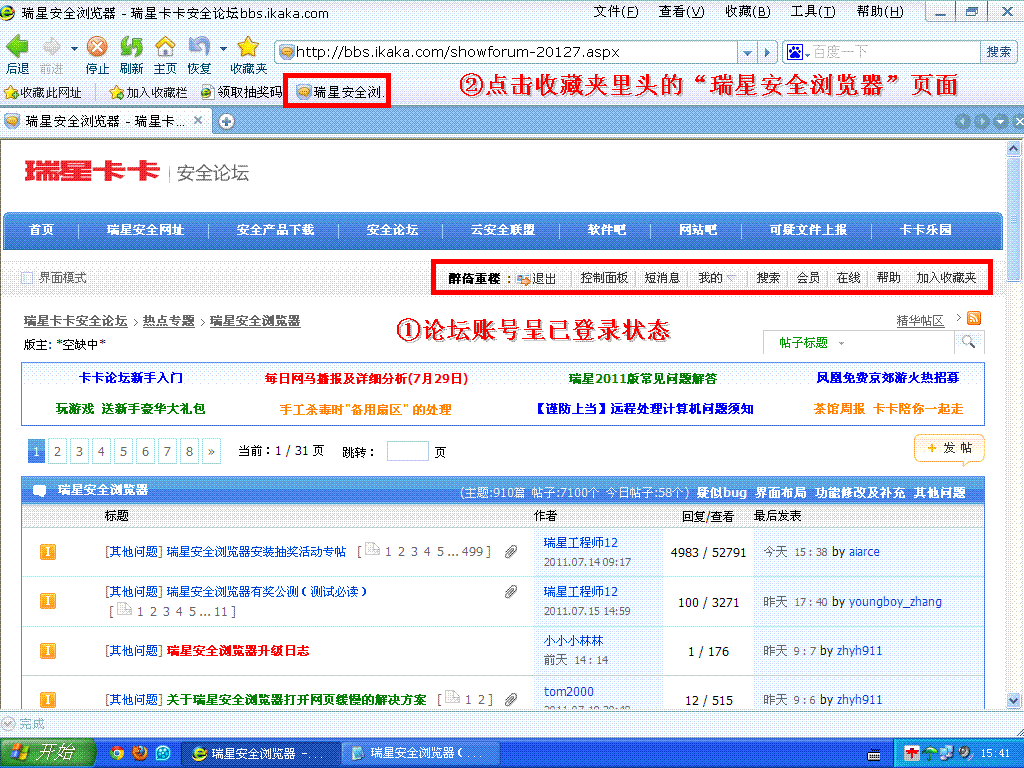Launch Firefox from the taskbar quick launch
This screenshot has width=1024, height=768.
140,753
